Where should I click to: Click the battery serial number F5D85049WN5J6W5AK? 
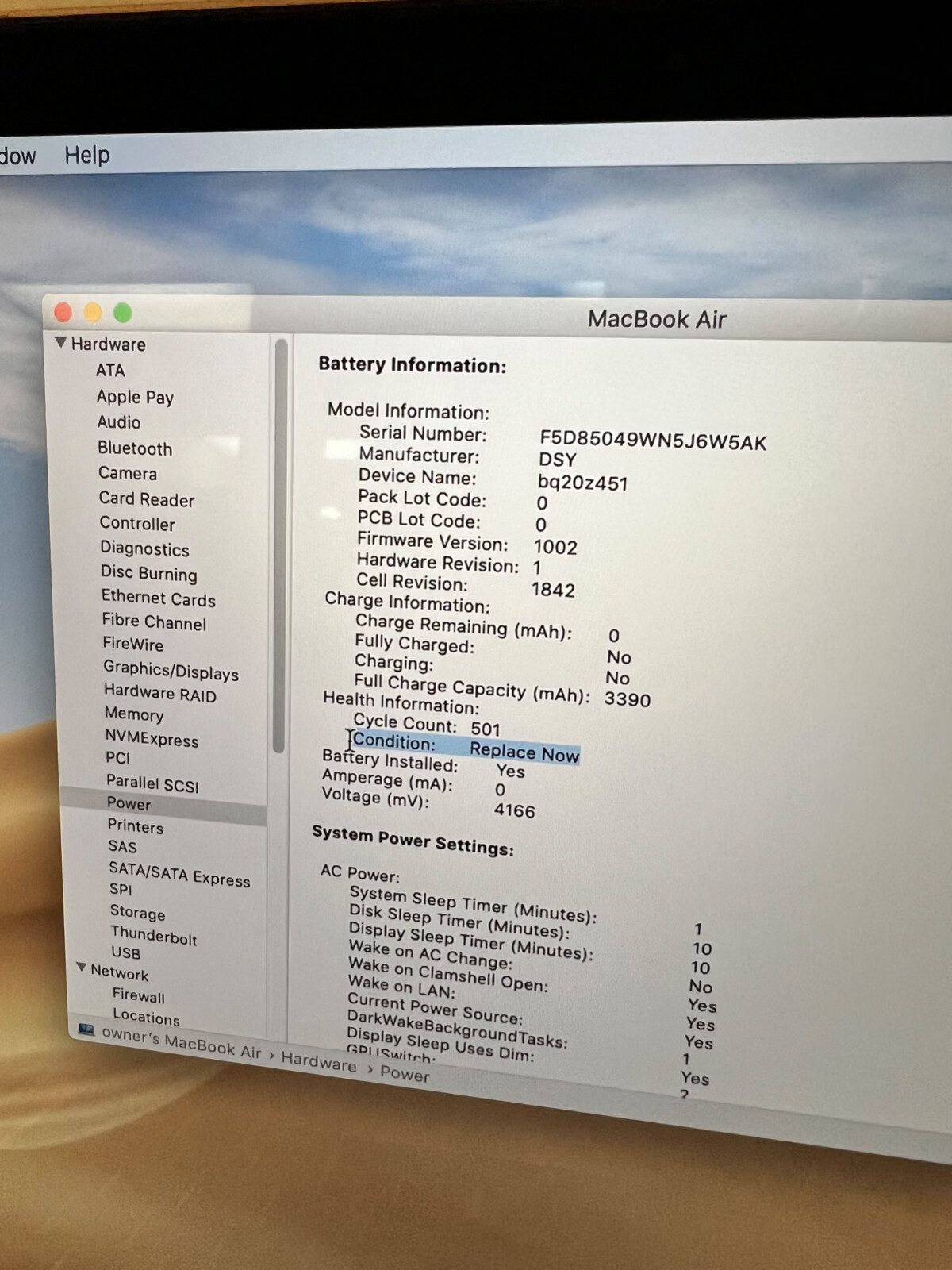[653, 441]
